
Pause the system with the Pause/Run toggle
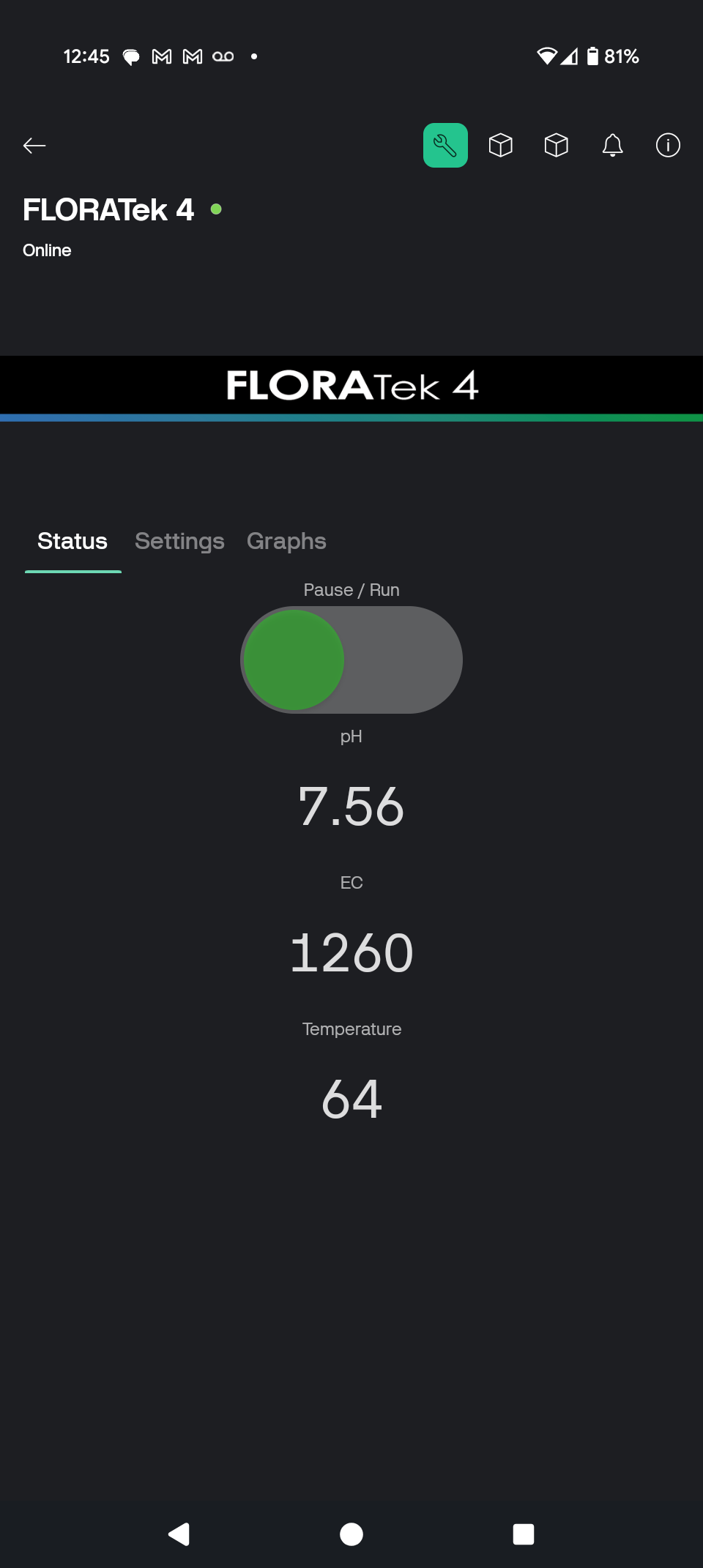pyautogui.click(x=351, y=660)
